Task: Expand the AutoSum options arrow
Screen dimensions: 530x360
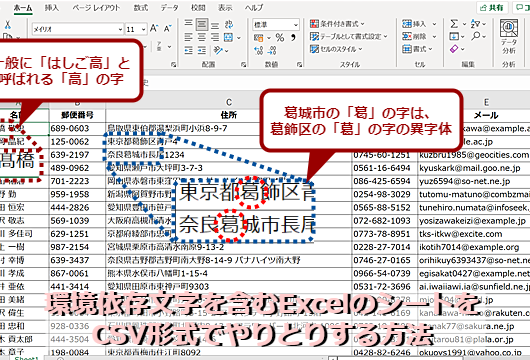Action: point(464,24)
